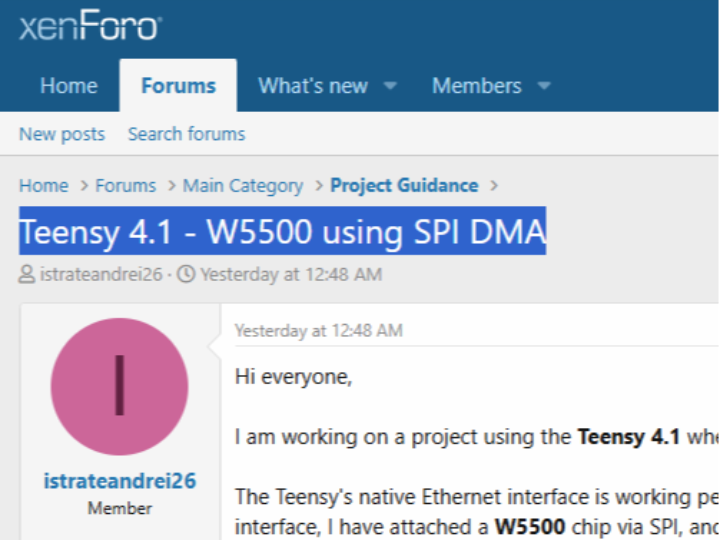
Task: Open the Search forums link
Action: [x=186, y=134]
